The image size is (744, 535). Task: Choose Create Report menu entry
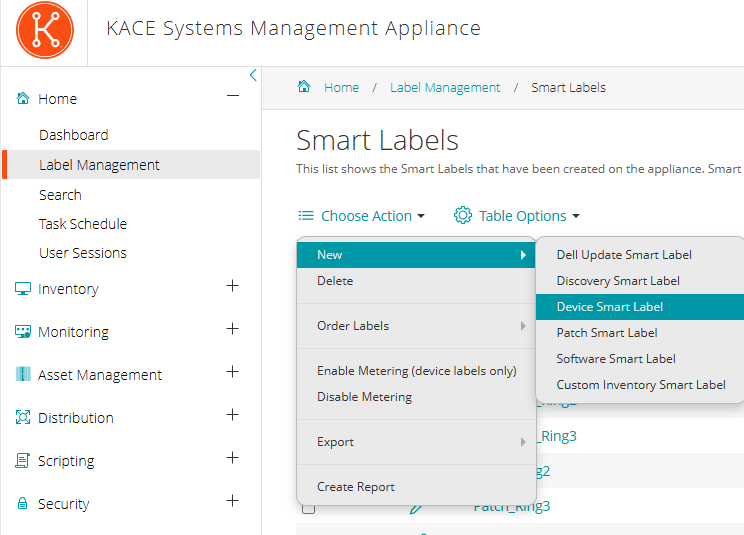356,487
